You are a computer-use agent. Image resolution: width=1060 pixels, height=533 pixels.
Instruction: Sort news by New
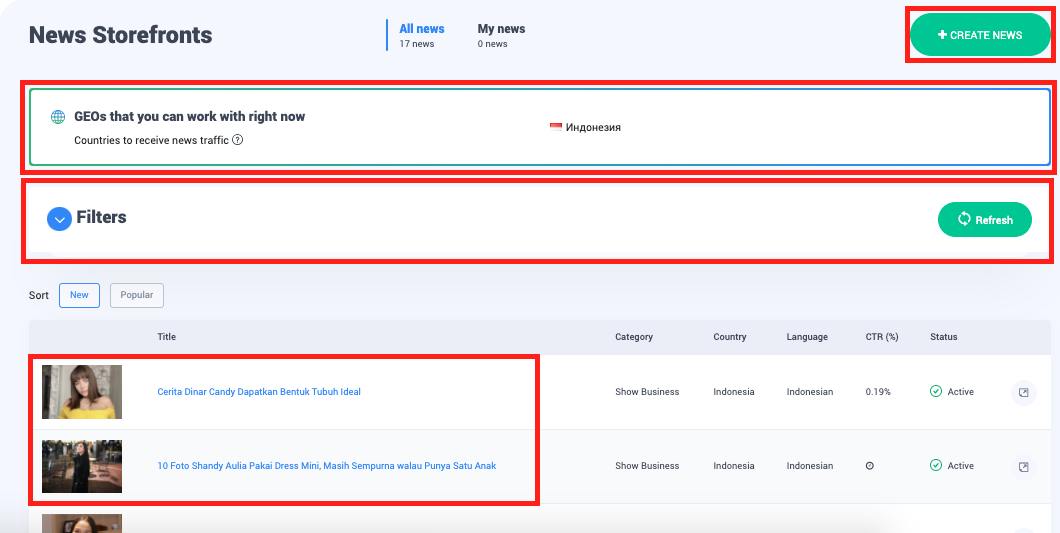coord(79,295)
